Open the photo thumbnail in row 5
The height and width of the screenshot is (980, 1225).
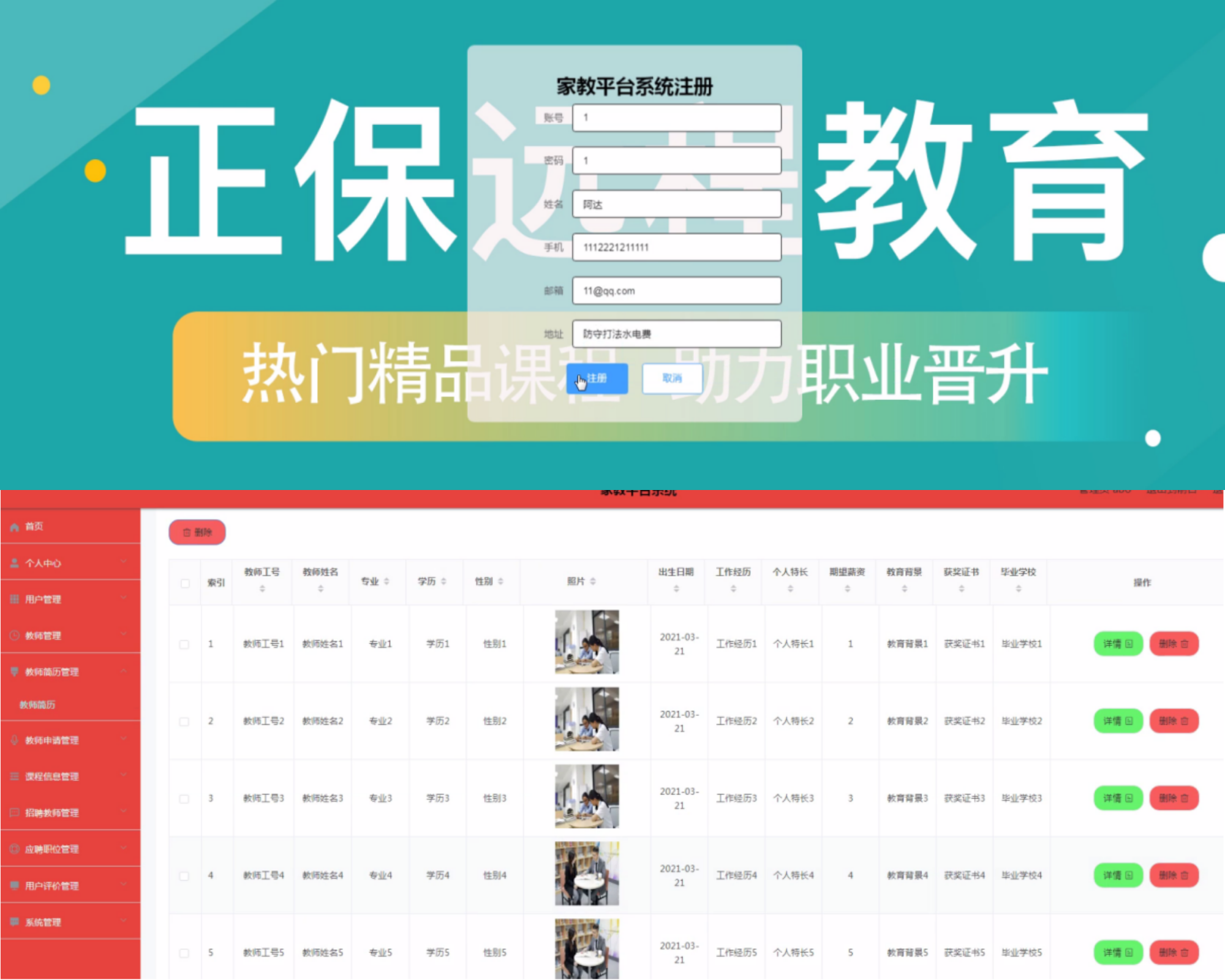[587, 949]
